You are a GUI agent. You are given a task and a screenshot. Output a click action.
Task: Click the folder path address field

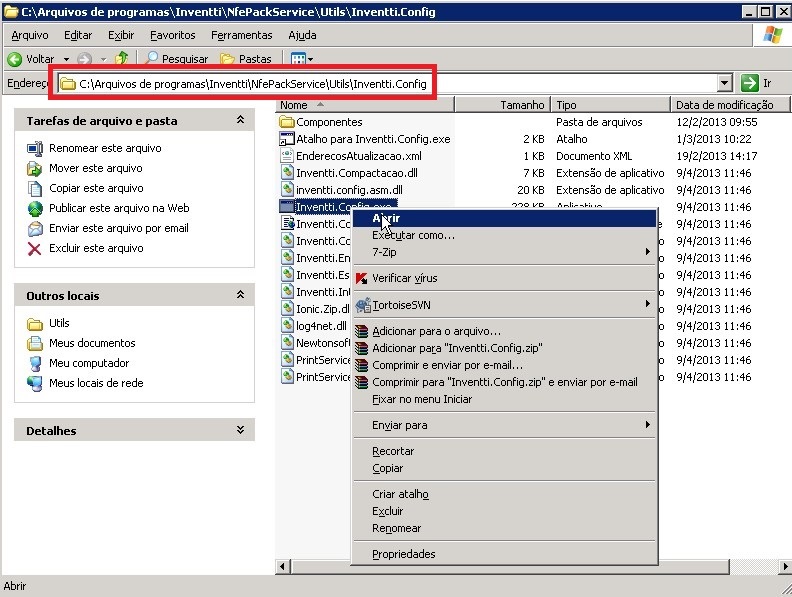pos(390,84)
